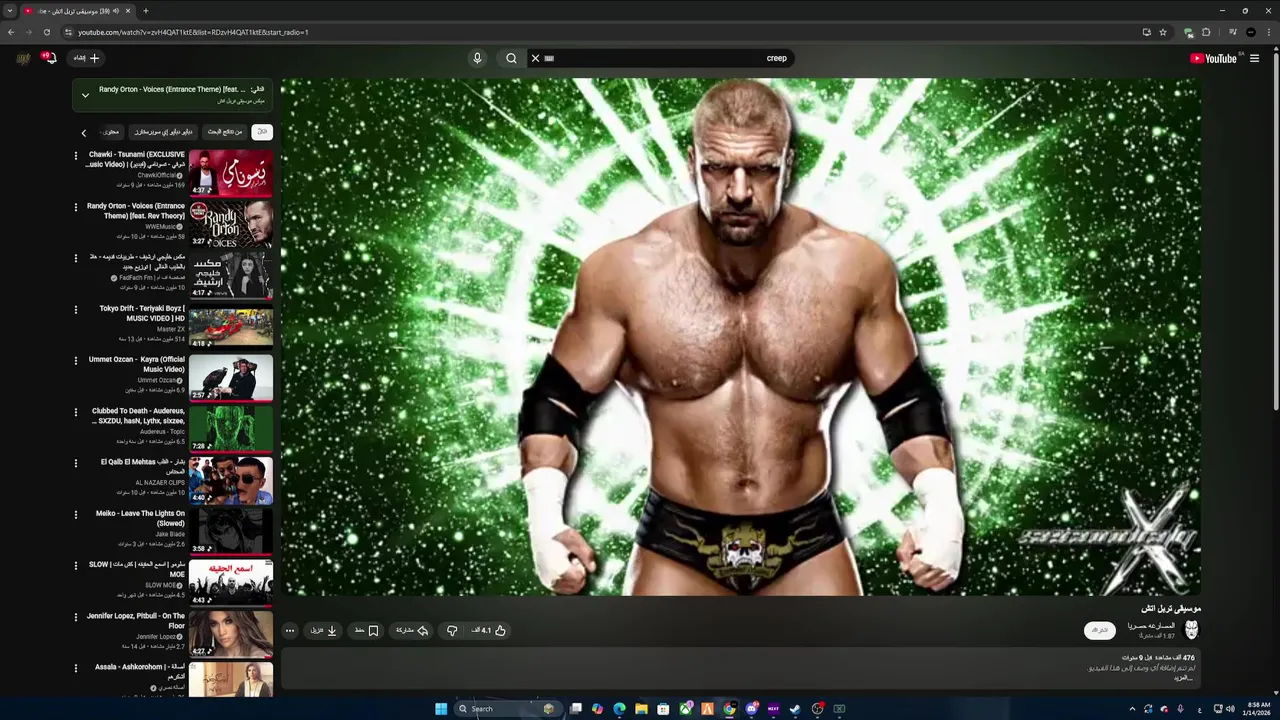Screen dimensions: 1280x720
Task: Open Chawki Tsunami video thumbnail
Action: point(231,173)
